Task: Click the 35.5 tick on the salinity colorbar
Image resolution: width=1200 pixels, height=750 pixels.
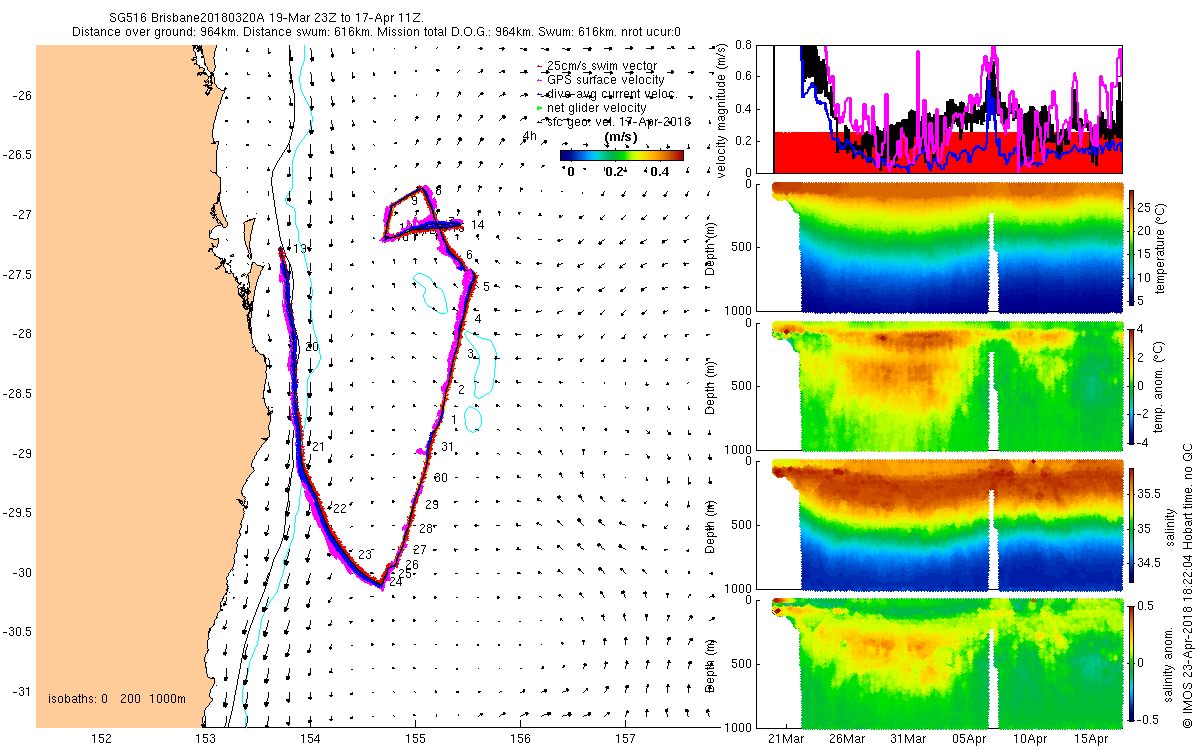Action: tap(1151, 494)
